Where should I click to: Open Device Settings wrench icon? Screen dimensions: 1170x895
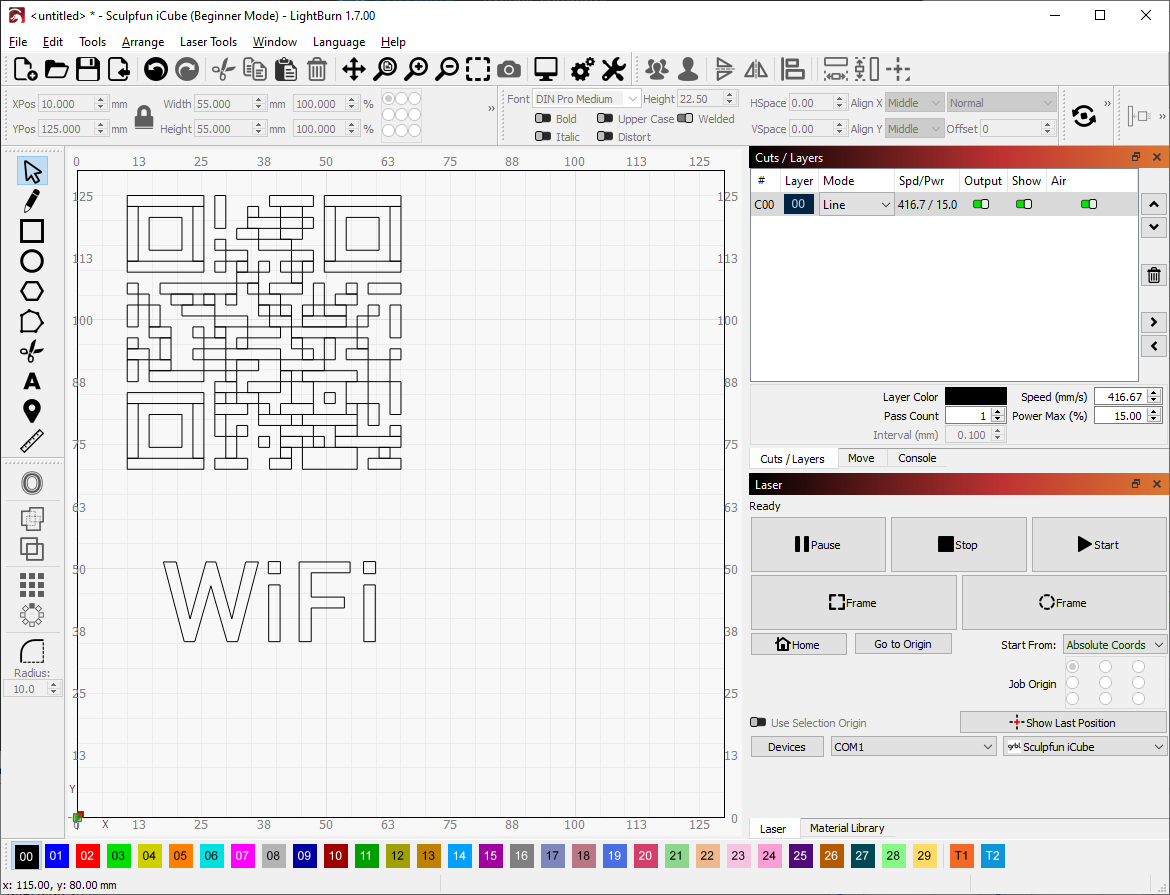[x=613, y=69]
